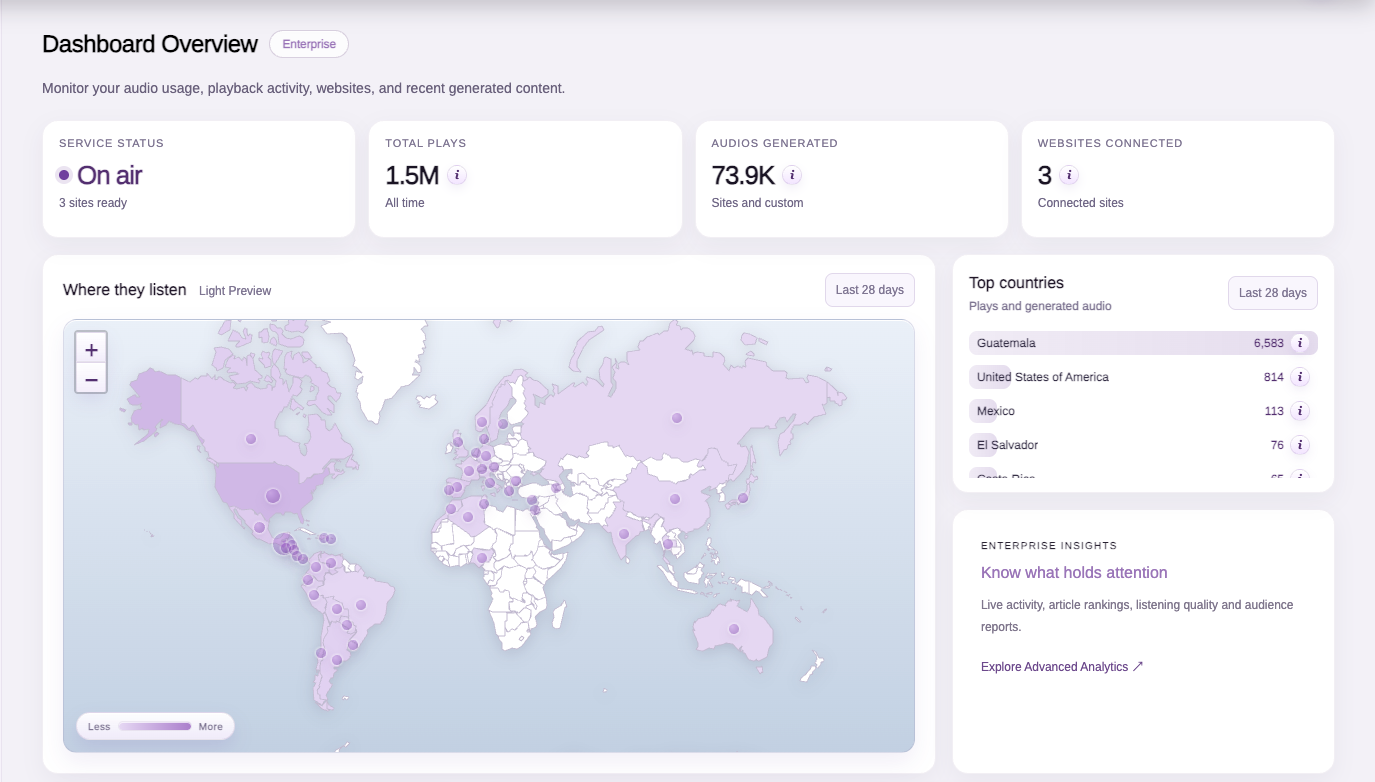The width and height of the screenshot is (1375, 782).
Task: Select the El Salvador country row
Action: point(1143,445)
